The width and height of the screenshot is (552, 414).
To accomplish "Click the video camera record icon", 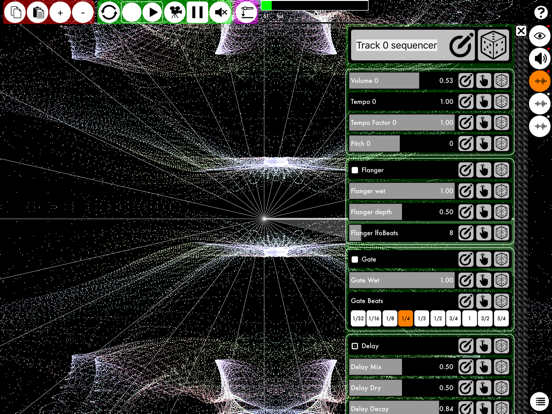I will point(175,12).
